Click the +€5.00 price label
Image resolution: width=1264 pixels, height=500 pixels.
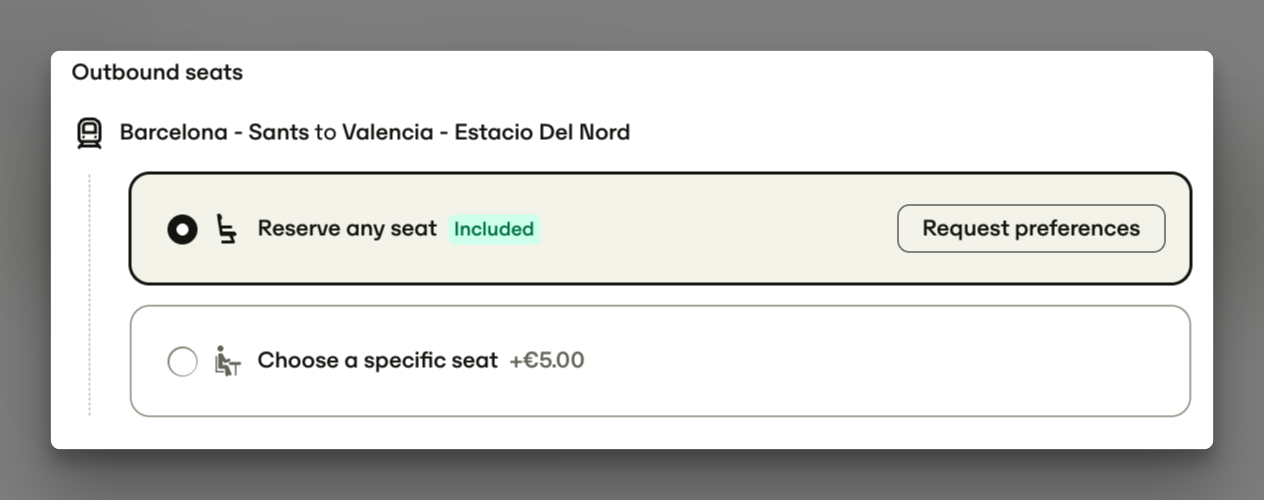[547, 360]
